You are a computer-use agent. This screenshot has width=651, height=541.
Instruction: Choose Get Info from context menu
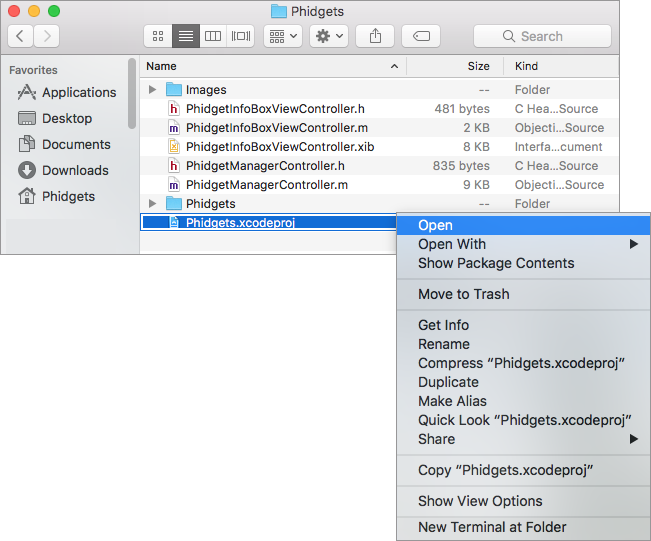[x=524, y=325]
